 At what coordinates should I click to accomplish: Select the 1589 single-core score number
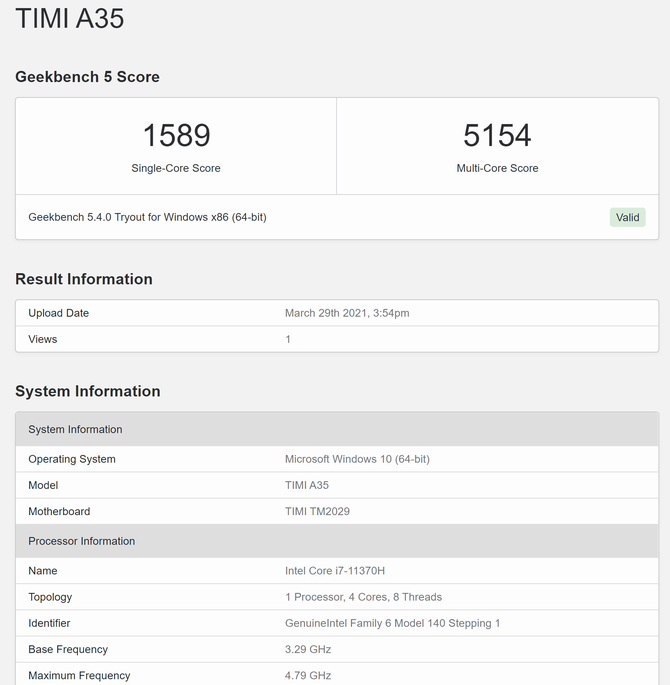pyautogui.click(x=176, y=135)
